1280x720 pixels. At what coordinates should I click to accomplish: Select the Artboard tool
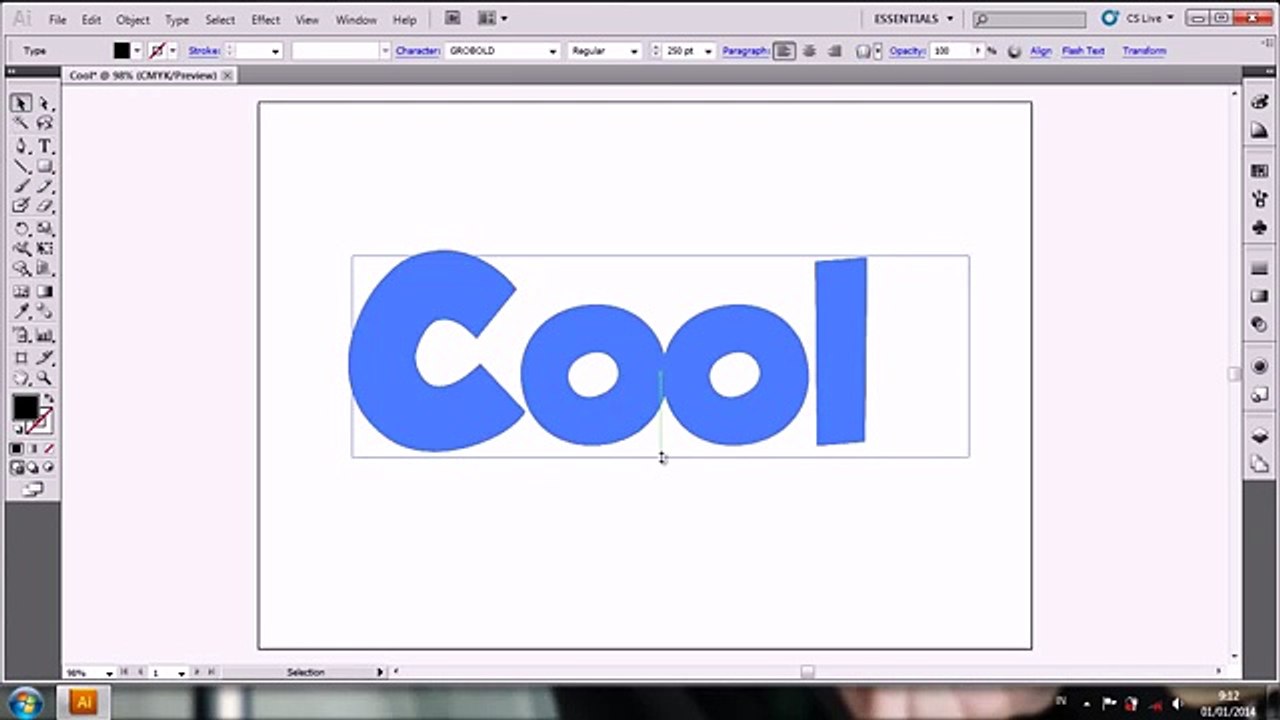[21, 357]
